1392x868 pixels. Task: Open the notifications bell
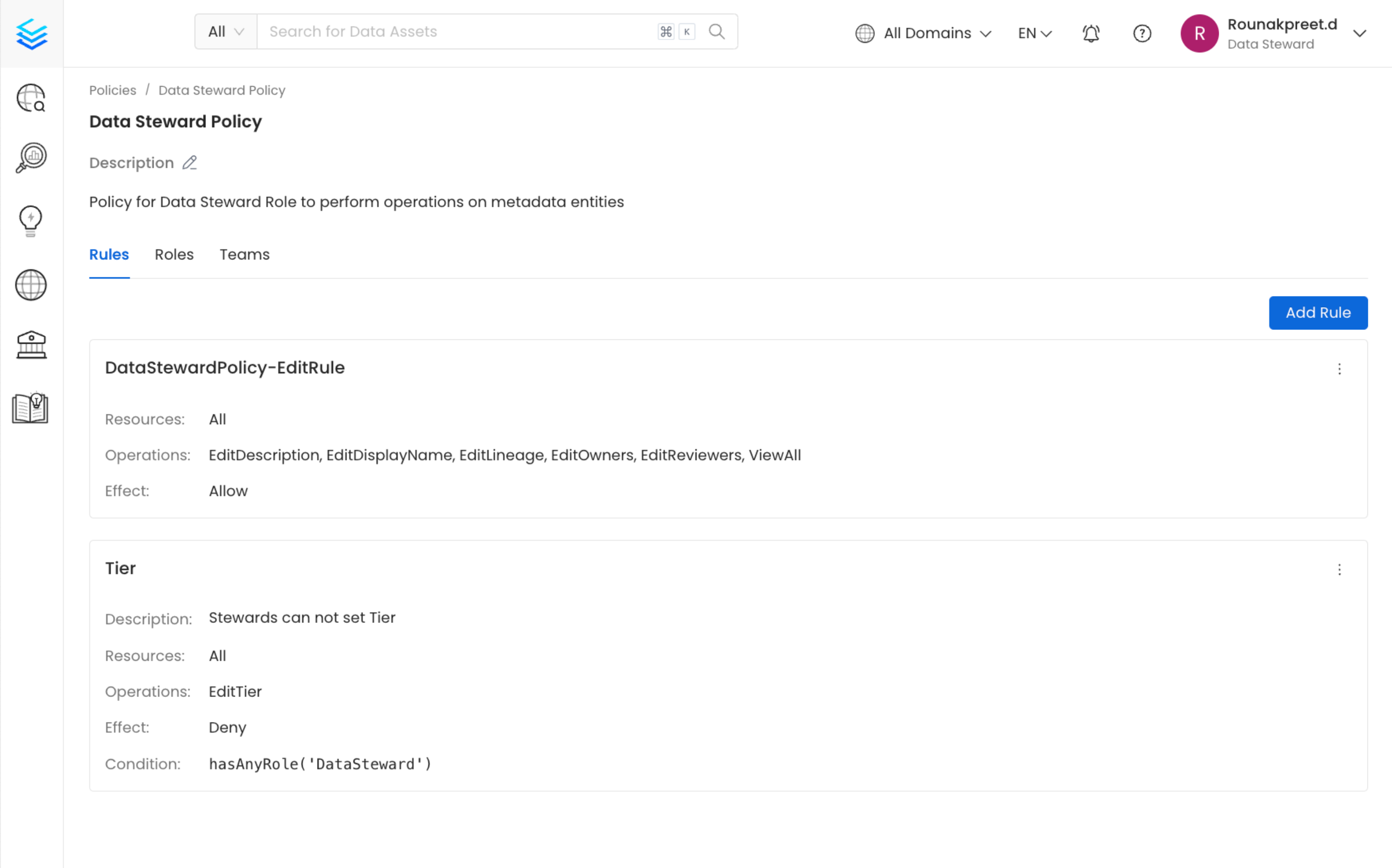pos(1091,33)
